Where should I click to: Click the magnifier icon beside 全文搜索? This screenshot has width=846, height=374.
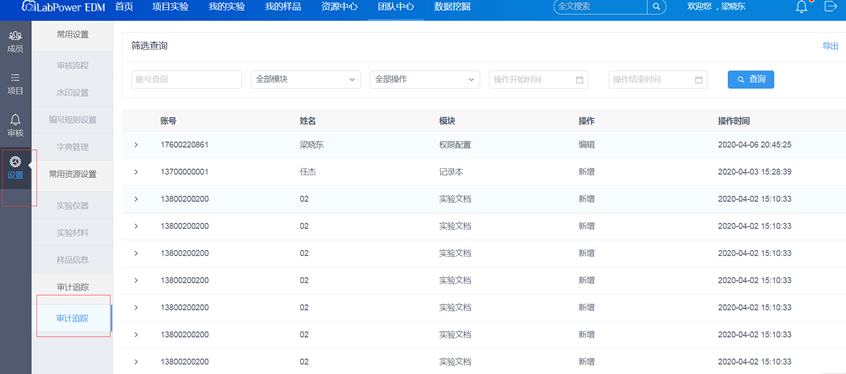(656, 6)
